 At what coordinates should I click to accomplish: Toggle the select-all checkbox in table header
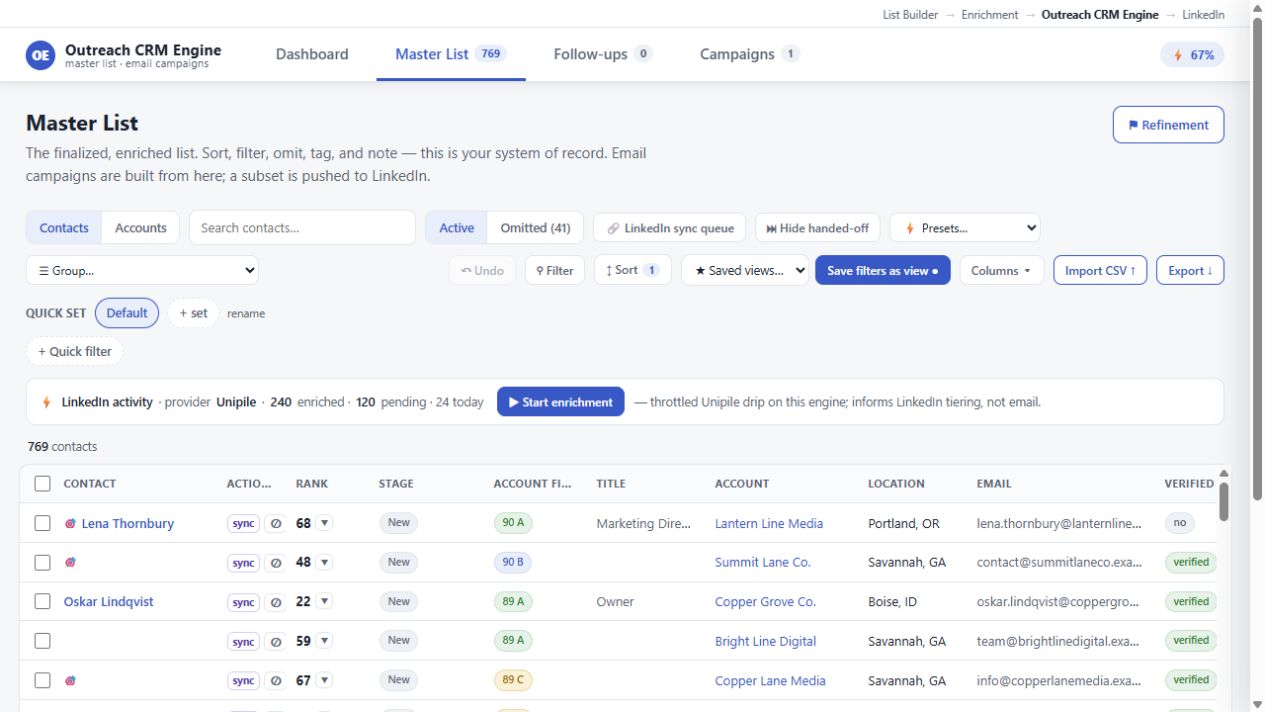click(x=42, y=484)
